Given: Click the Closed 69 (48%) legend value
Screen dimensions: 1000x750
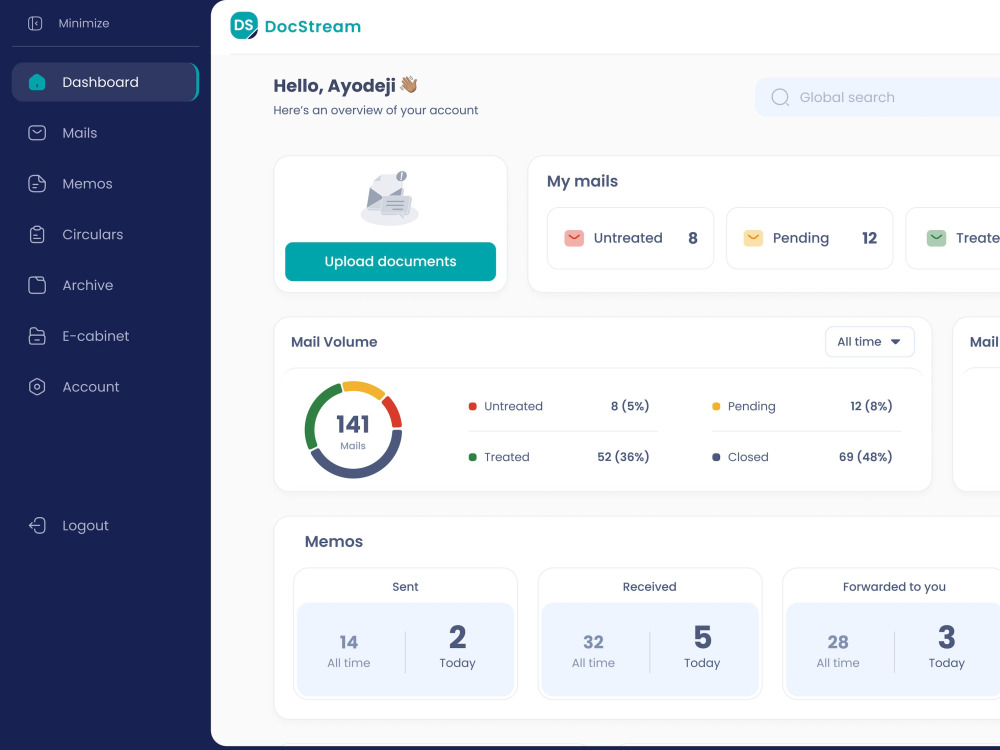Looking at the screenshot, I should 865,457.
